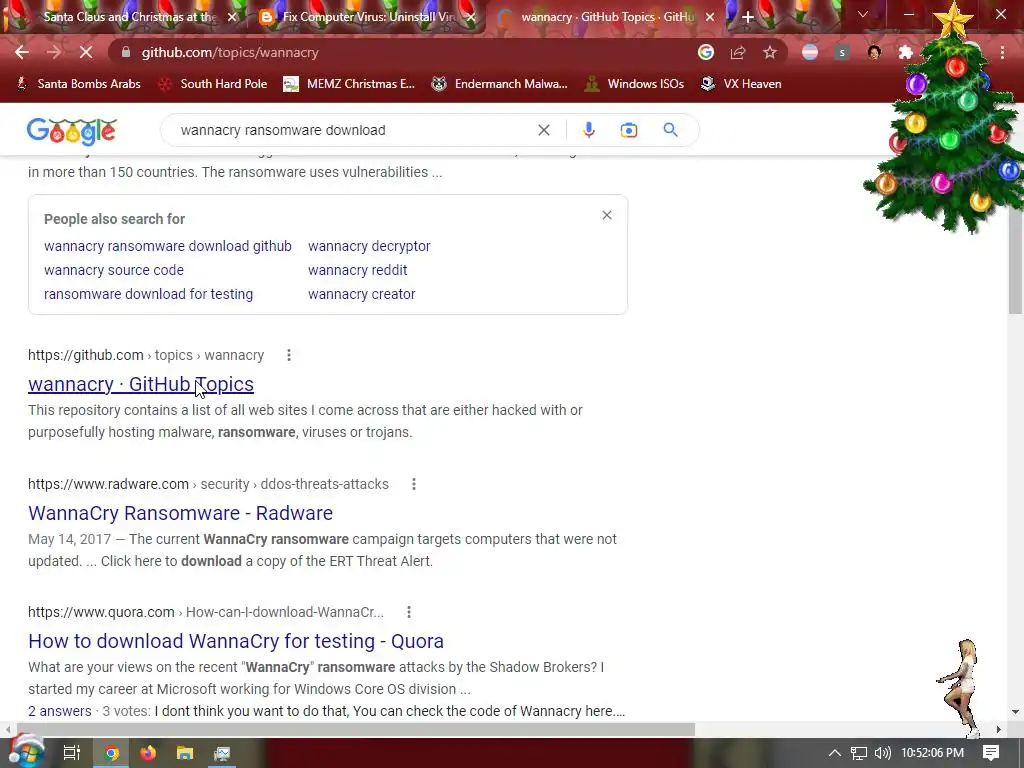Click the address bar URL
Screen dimensions: 1024x768
pyautogui.click(x=230, y=52)
